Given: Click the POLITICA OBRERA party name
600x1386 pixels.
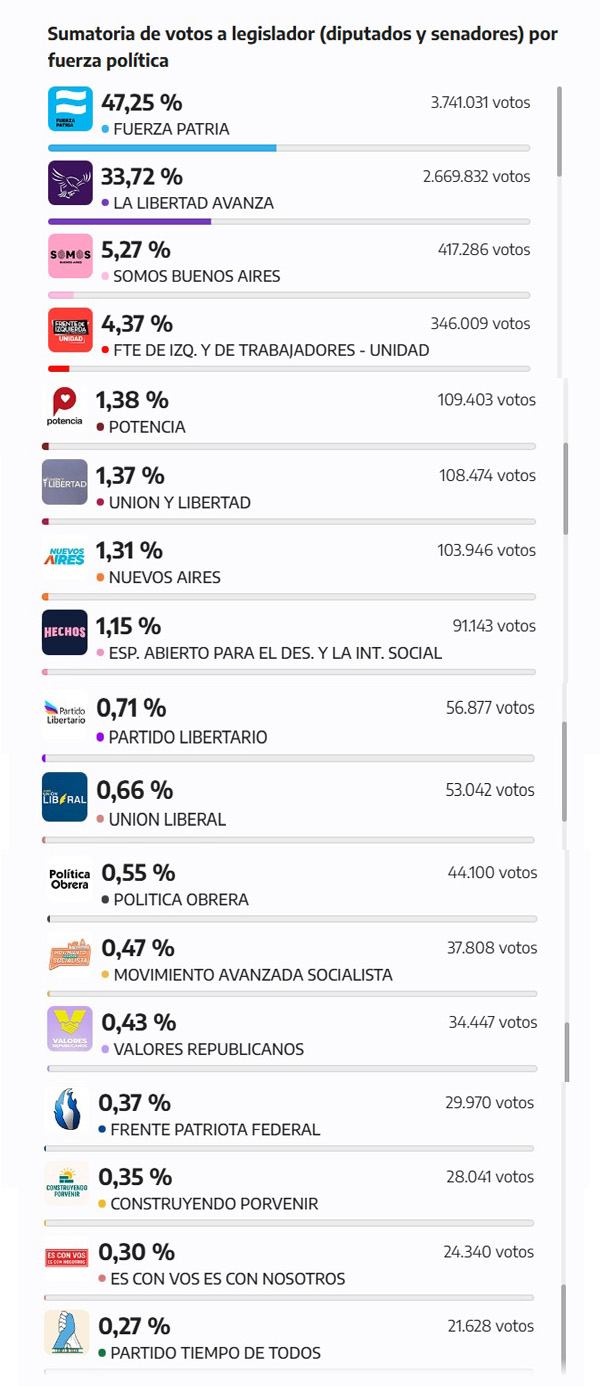Looking at the screenshot, I should tap(181, 900).
